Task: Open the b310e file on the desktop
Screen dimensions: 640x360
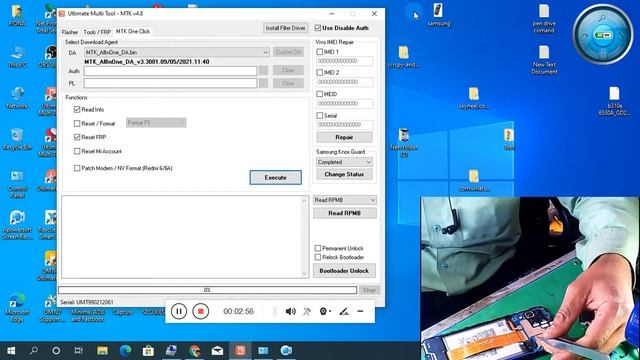Action: coord(614,101)
